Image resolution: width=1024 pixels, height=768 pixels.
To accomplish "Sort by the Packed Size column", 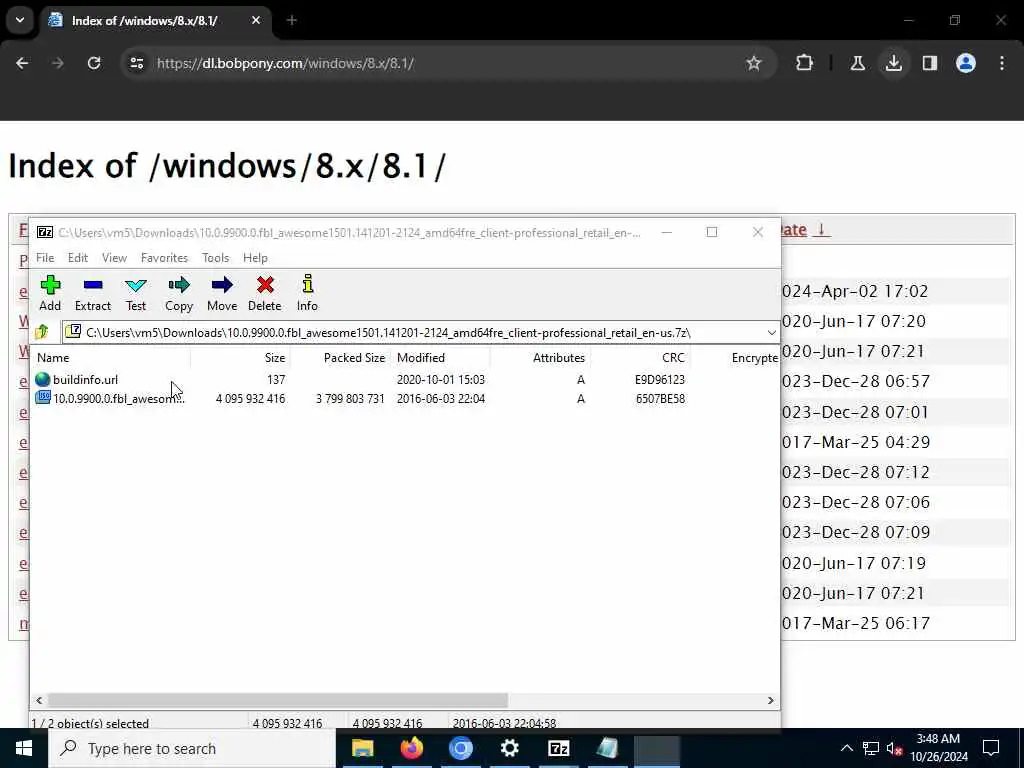I will tap(340, 358).
